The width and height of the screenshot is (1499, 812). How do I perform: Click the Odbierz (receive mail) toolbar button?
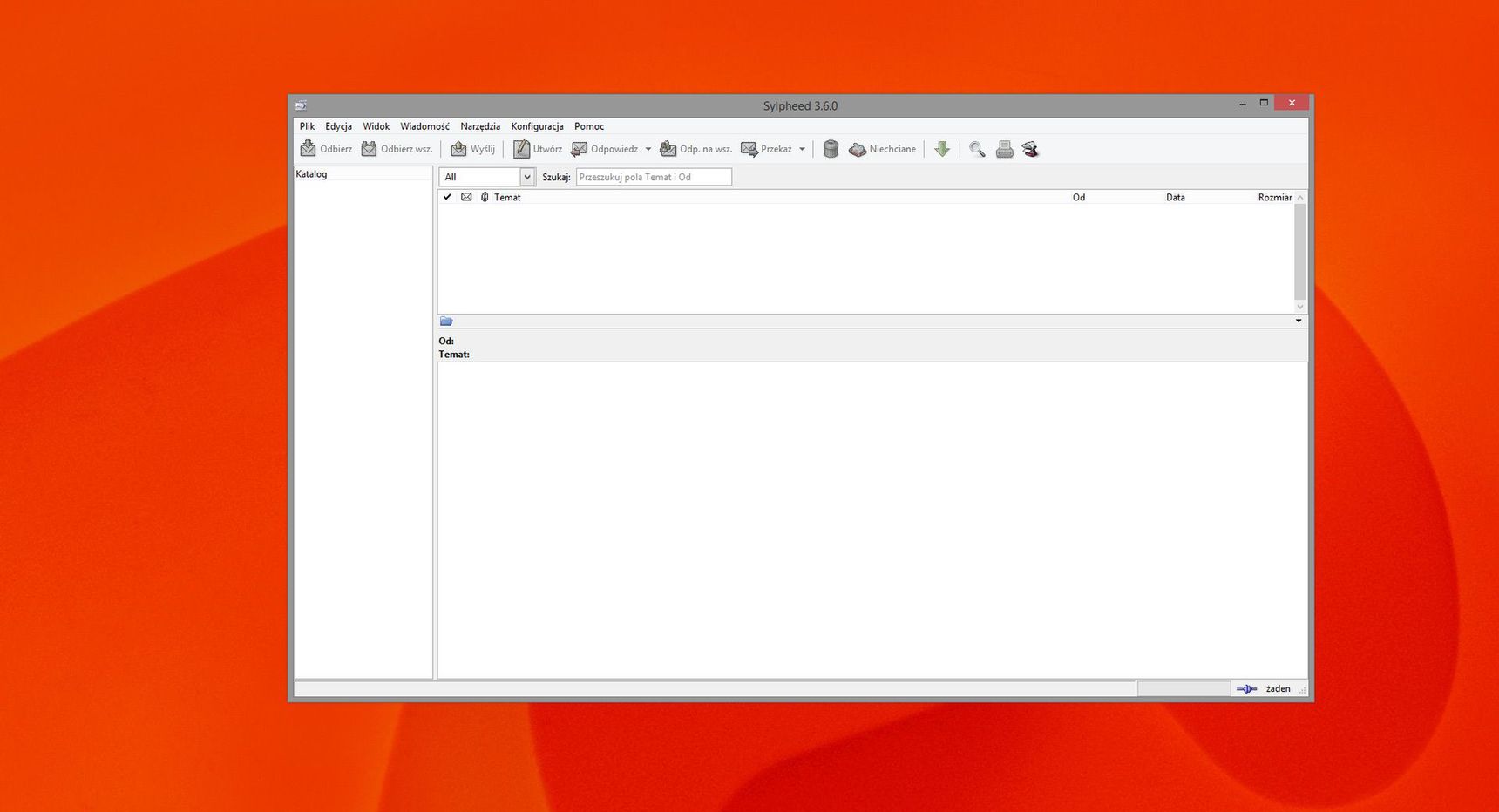tap(326, 149)
